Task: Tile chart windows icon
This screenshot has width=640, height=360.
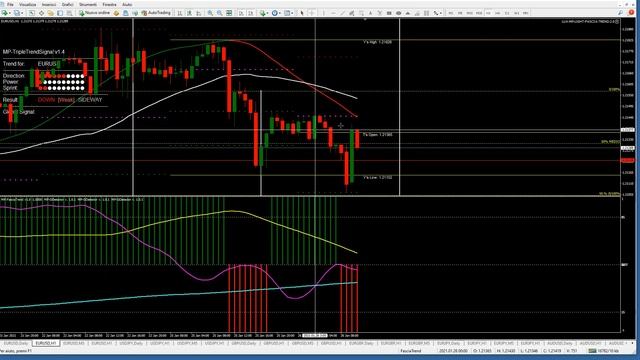Action: 229,13
